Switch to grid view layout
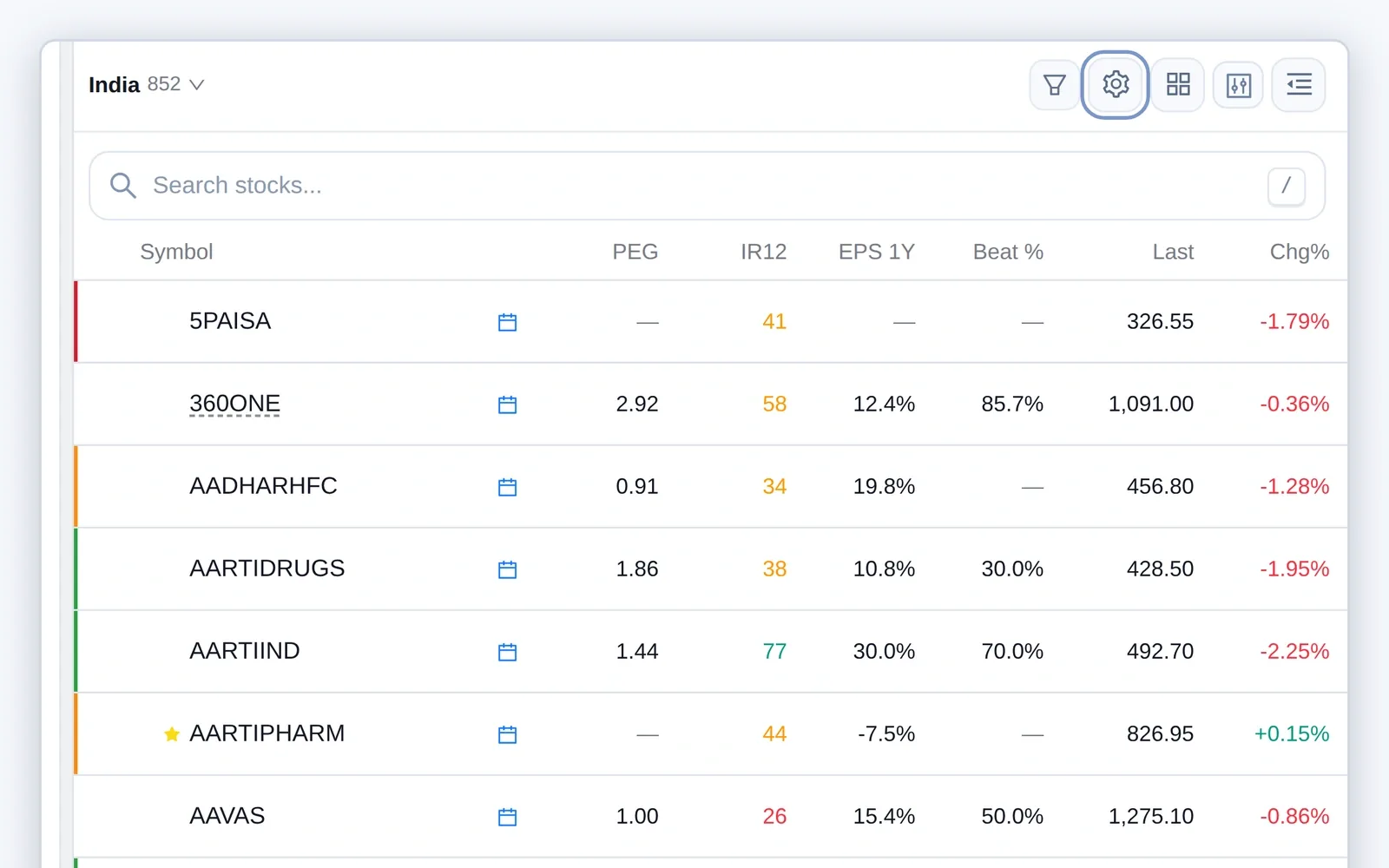 1178,85
